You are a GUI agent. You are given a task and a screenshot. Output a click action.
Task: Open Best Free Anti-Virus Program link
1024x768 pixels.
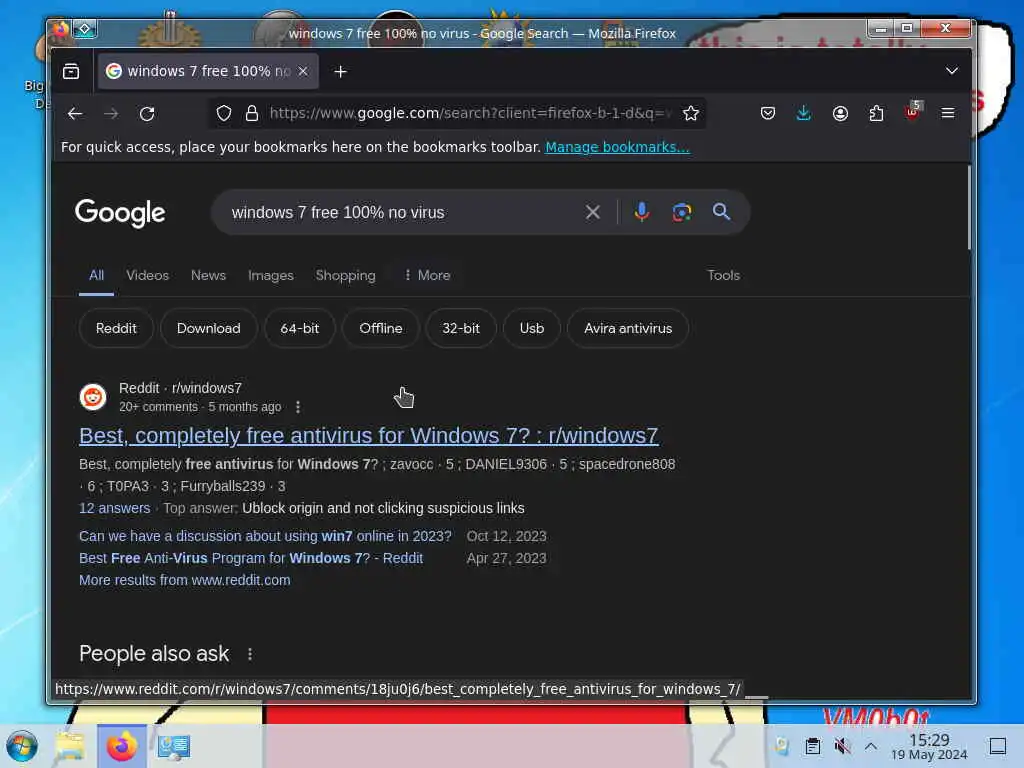tap(251, 558)
